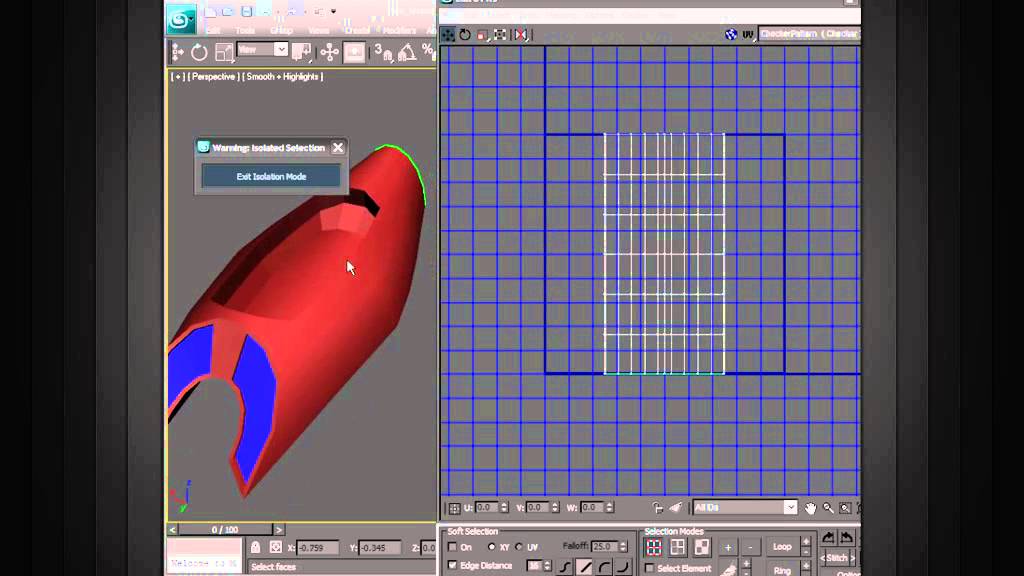1024x576 pixels.
Task: Select Freeform Mode in UV editor
Action: point(500,35)
